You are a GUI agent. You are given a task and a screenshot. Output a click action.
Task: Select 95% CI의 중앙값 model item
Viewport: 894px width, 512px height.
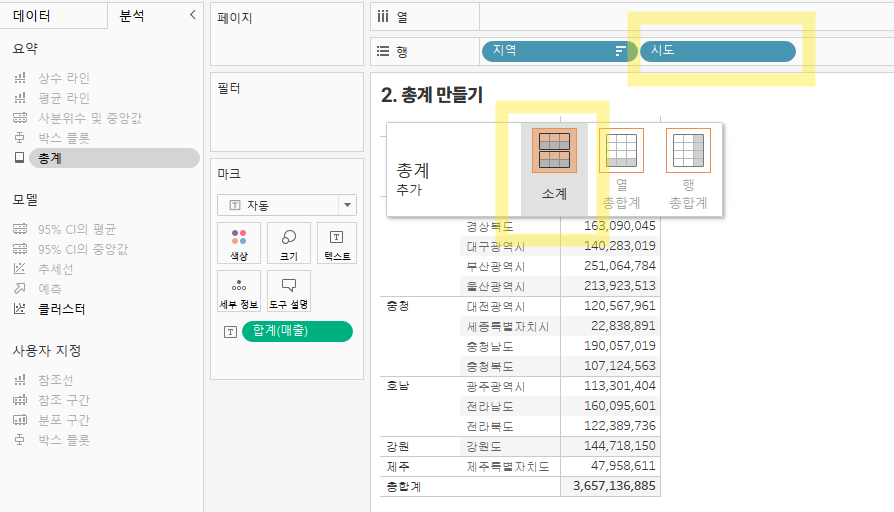pos(83,249)
